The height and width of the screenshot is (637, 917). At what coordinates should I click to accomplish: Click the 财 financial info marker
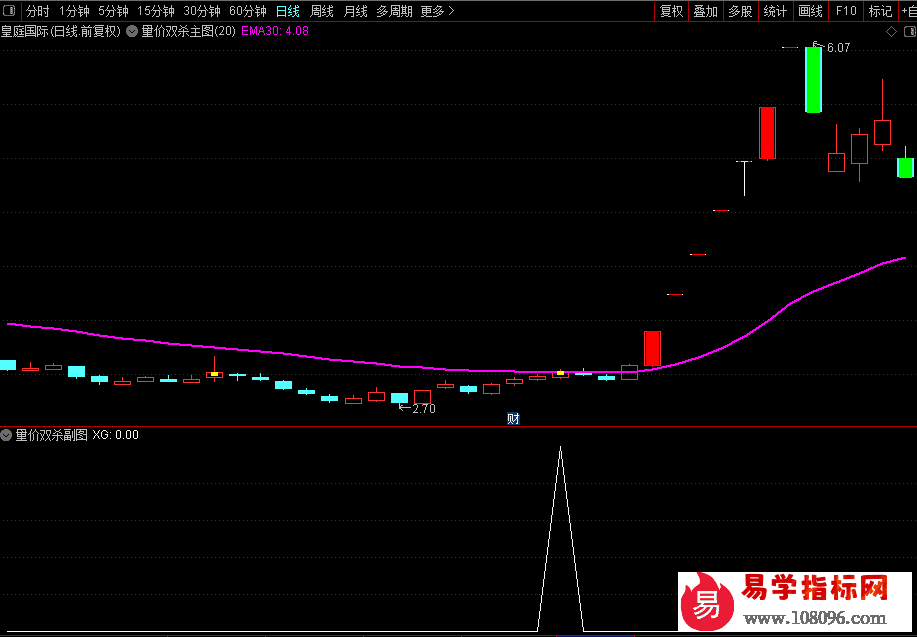(x=513, y=419)
